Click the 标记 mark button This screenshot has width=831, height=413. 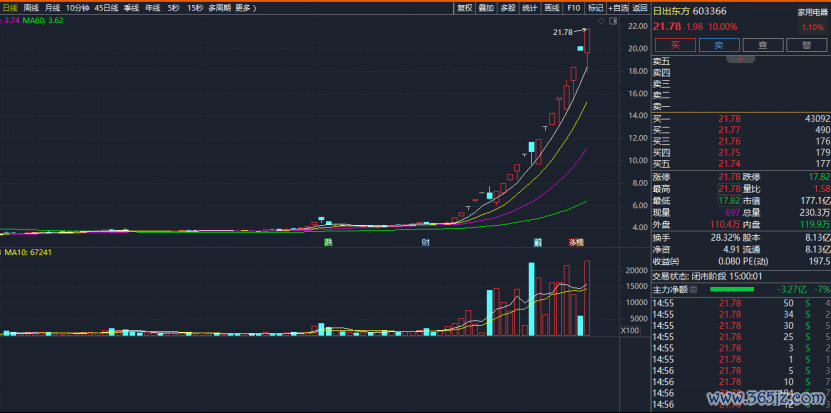click(x=596, y=8)
